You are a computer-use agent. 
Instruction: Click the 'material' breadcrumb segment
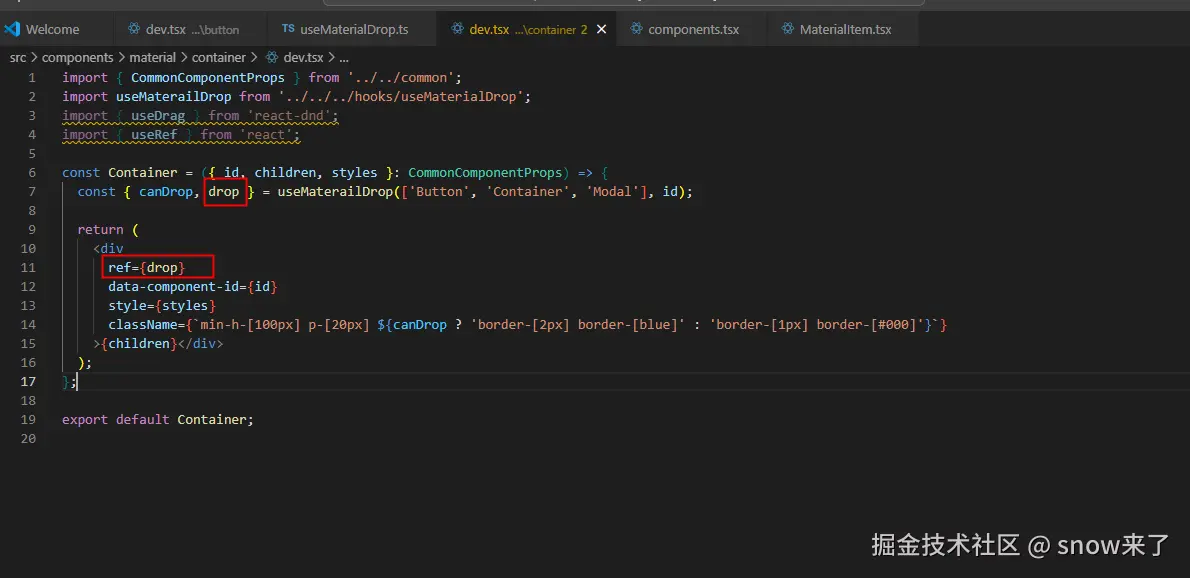point(153,58)
